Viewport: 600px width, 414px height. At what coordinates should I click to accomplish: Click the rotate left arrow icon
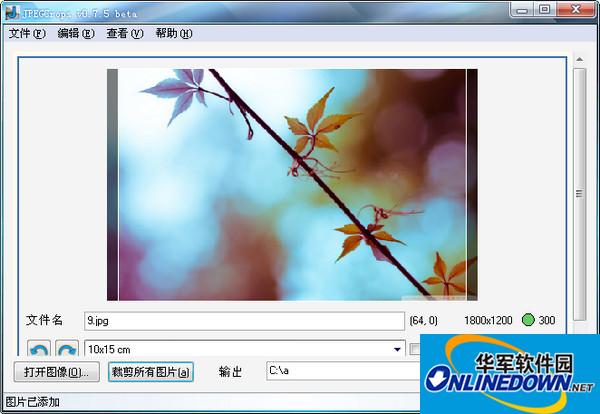[38, 349]
